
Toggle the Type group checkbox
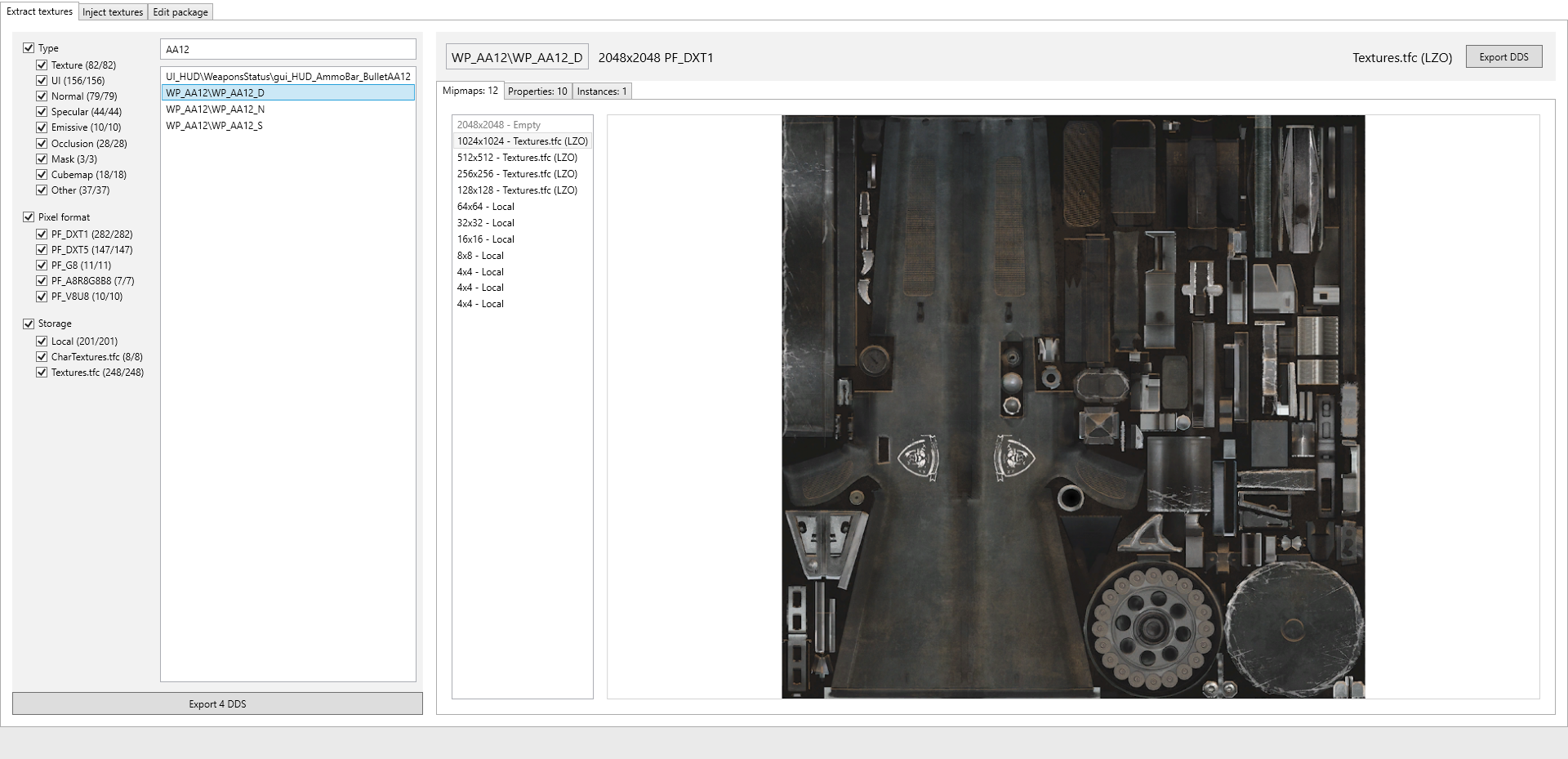coord(29,48)
